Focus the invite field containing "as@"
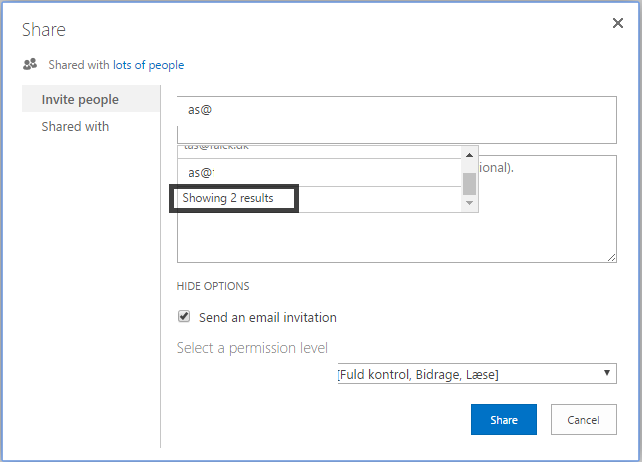 [397, 120]
